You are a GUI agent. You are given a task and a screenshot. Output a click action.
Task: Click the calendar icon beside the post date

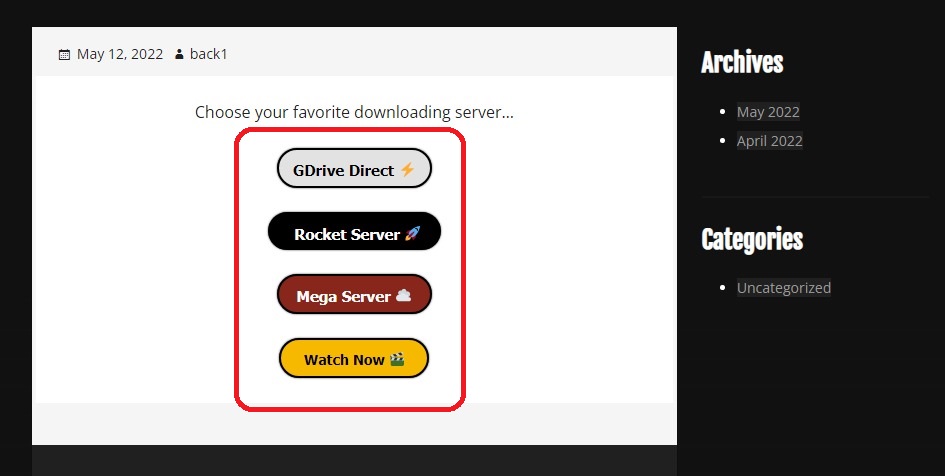pyautogui.click(x=64, y=55)
